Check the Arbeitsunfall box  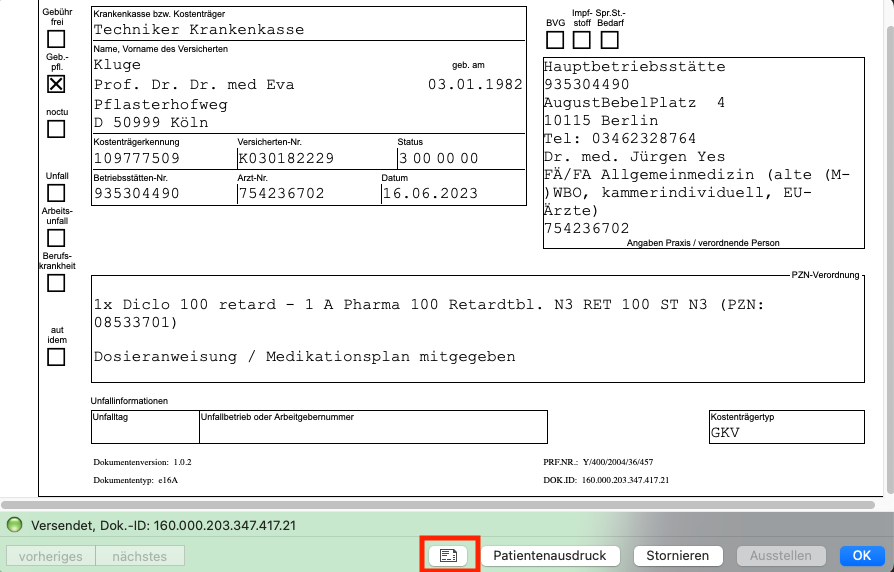[56, 237]
